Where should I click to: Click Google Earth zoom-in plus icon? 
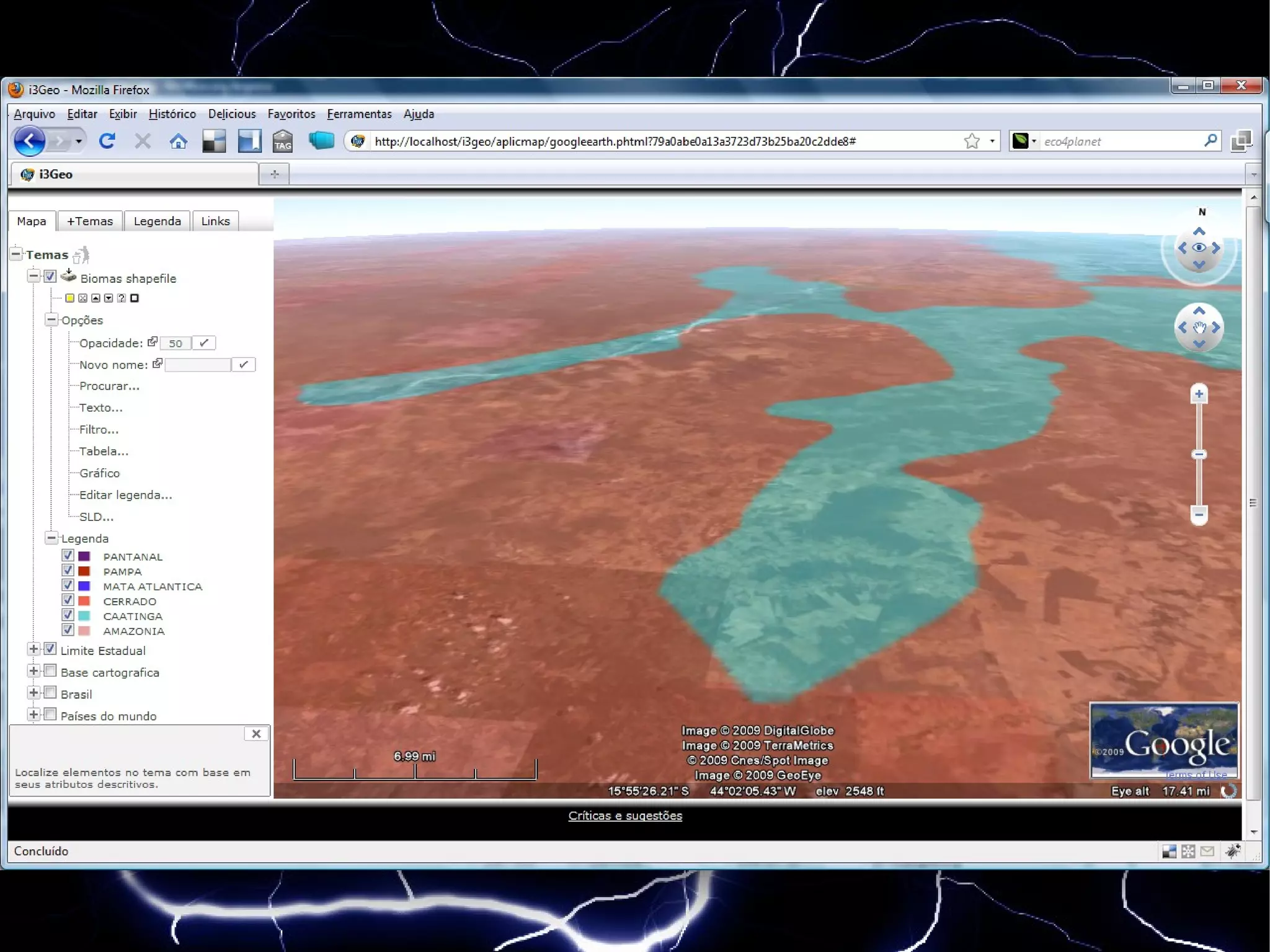1199,394
